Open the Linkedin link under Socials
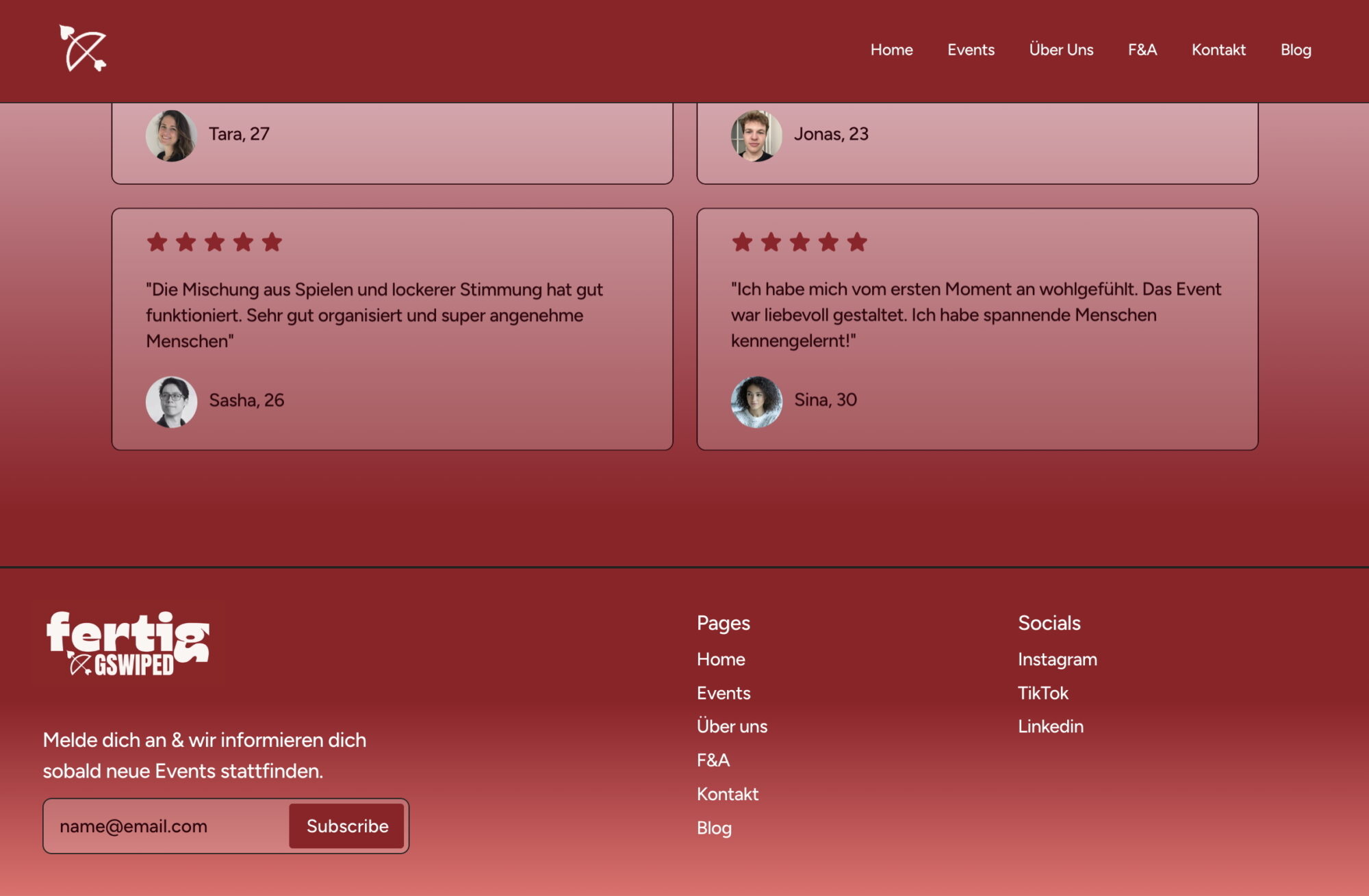1369x896 pixels. [1051, 726]
